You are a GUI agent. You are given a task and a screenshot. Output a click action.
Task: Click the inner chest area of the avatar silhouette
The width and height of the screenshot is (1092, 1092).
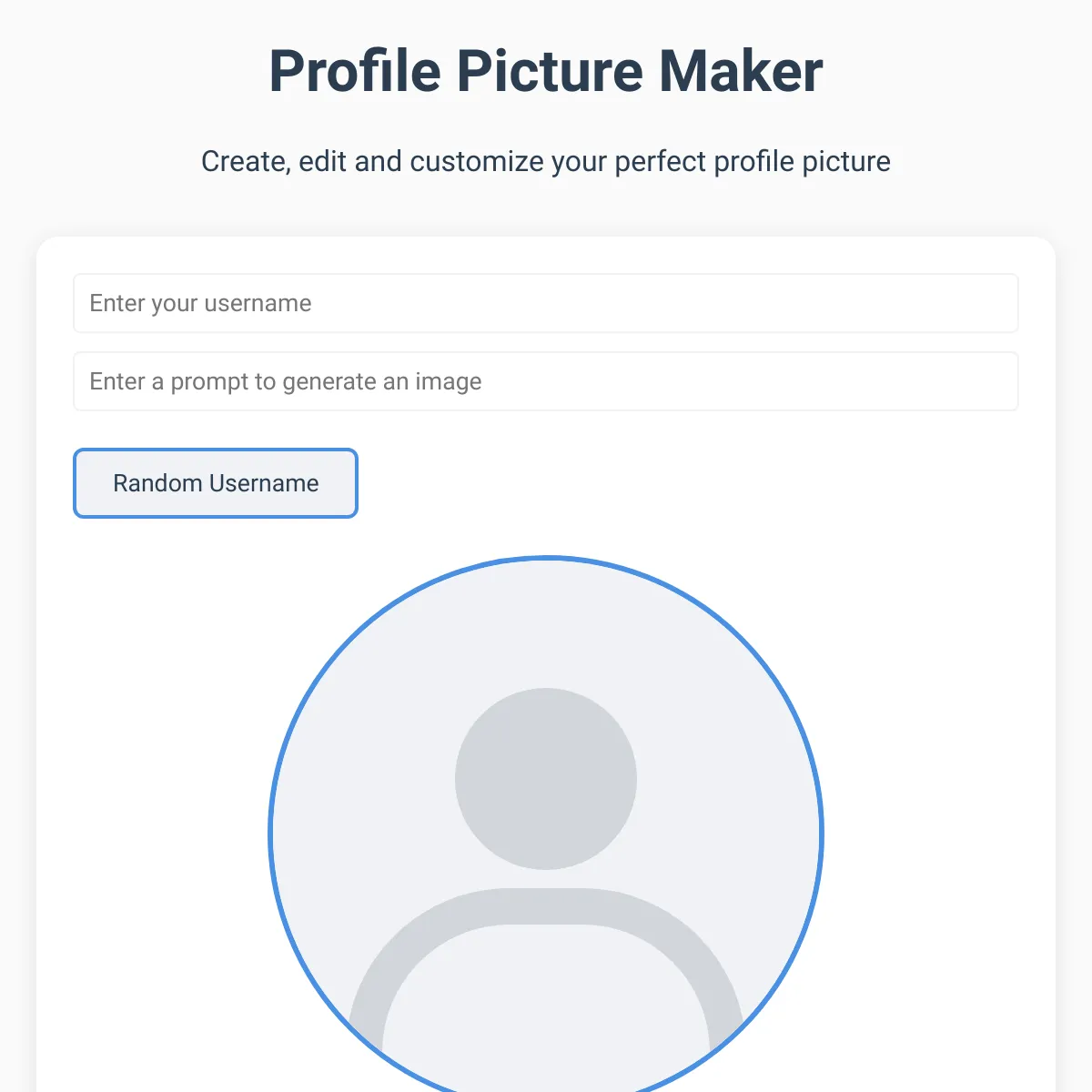click(x=546, y=1001)
